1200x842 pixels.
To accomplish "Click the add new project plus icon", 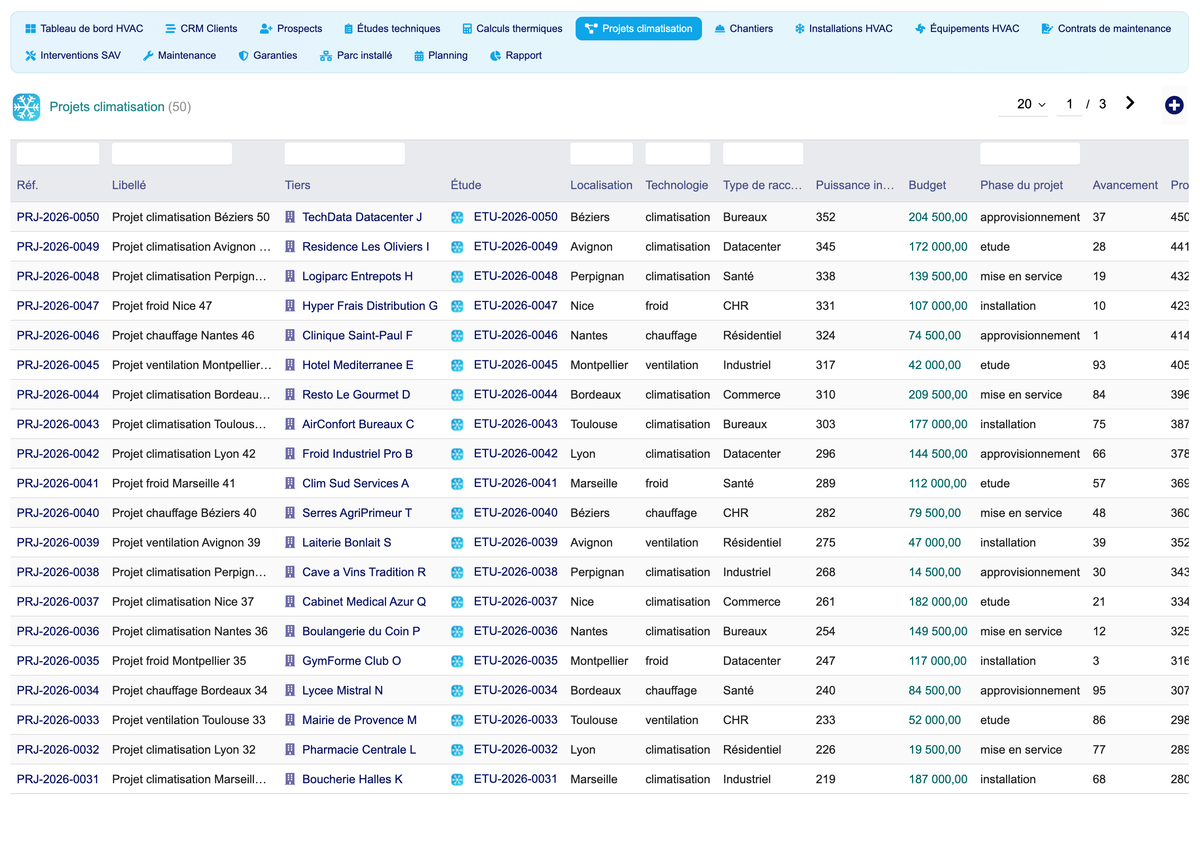I will click(1174, 105).
